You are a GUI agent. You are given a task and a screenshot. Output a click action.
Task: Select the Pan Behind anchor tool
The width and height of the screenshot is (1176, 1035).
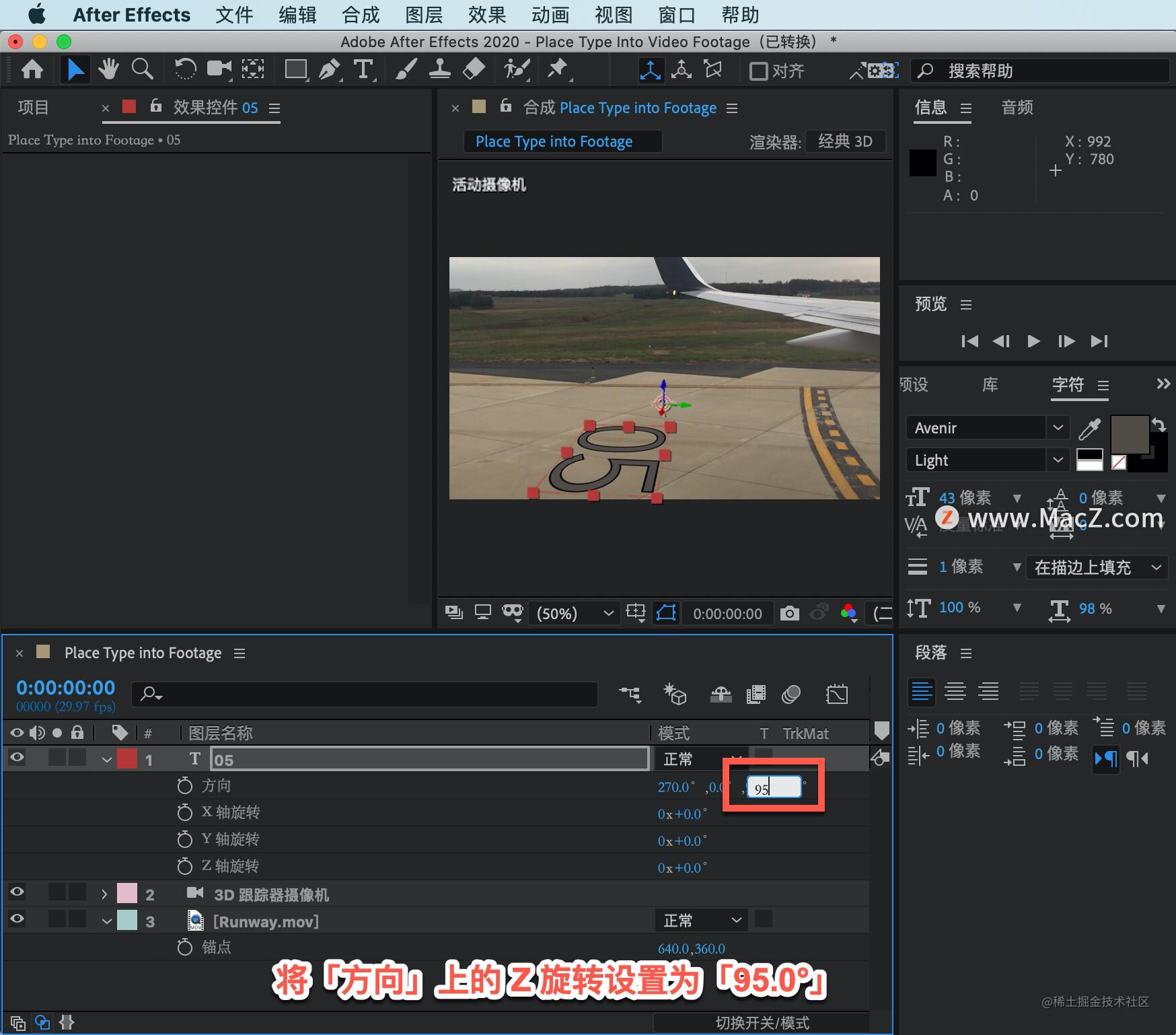click(253, 69)
